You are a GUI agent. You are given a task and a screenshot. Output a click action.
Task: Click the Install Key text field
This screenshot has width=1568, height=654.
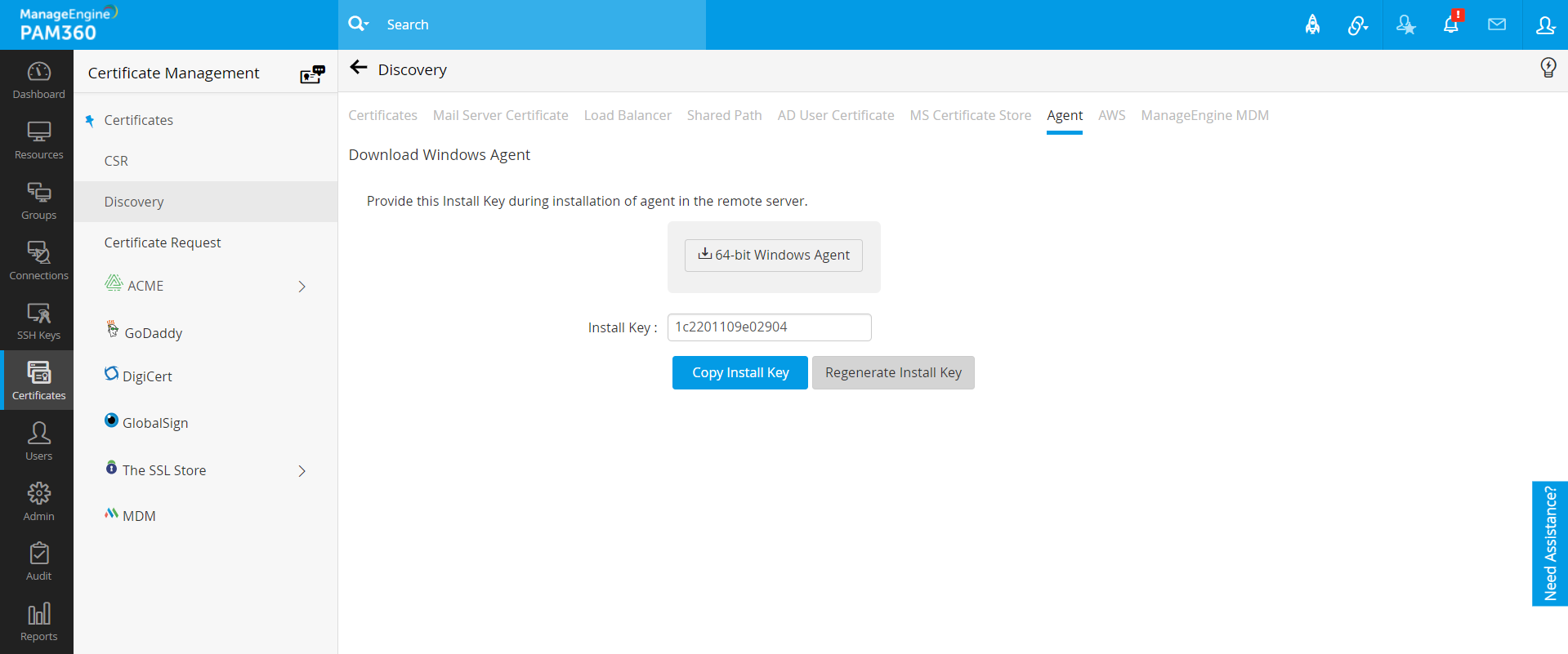coord(770,327)
